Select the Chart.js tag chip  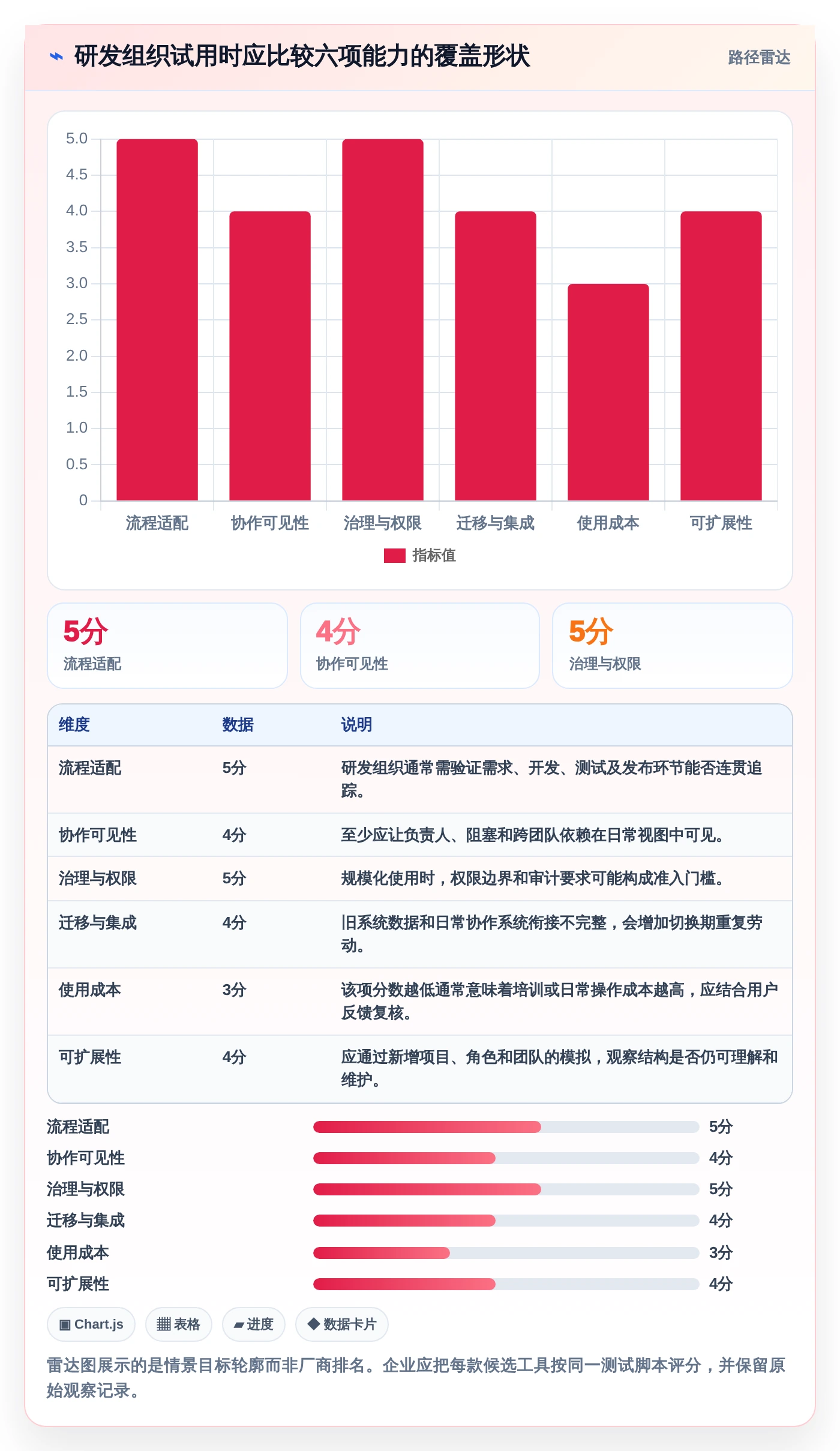[91, 1324]
